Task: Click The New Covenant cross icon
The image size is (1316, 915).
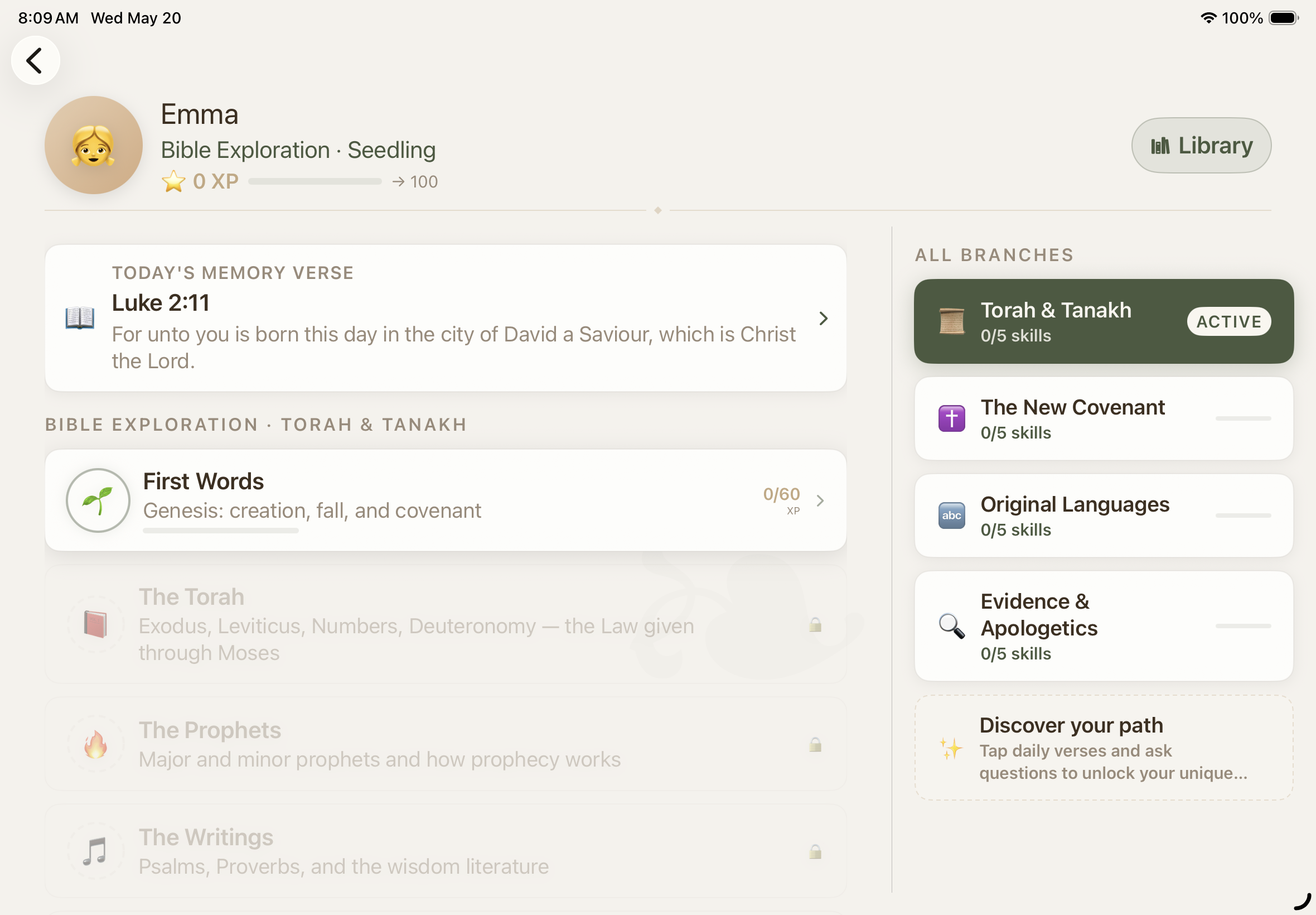Action: 952,418
